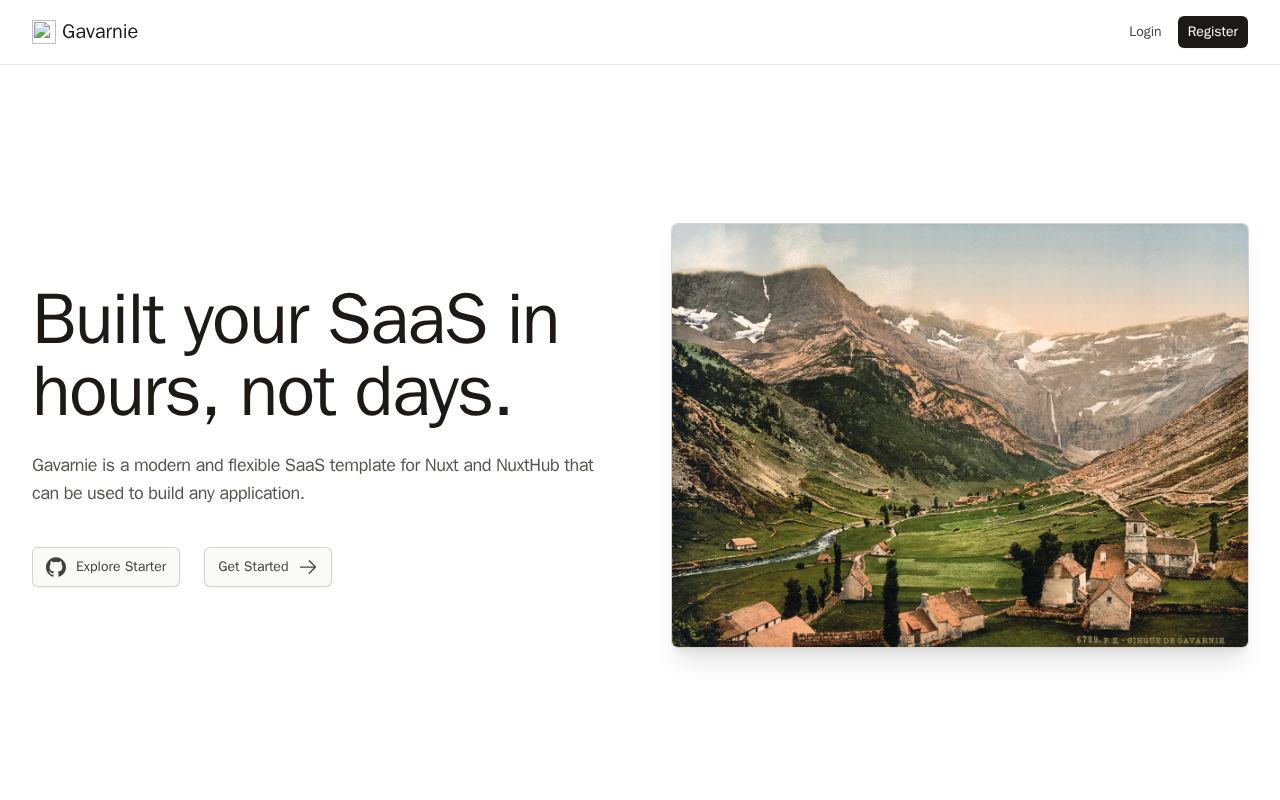Select the Explore Starter button label
The image size is (1280, 800).
tap(121, 567)
